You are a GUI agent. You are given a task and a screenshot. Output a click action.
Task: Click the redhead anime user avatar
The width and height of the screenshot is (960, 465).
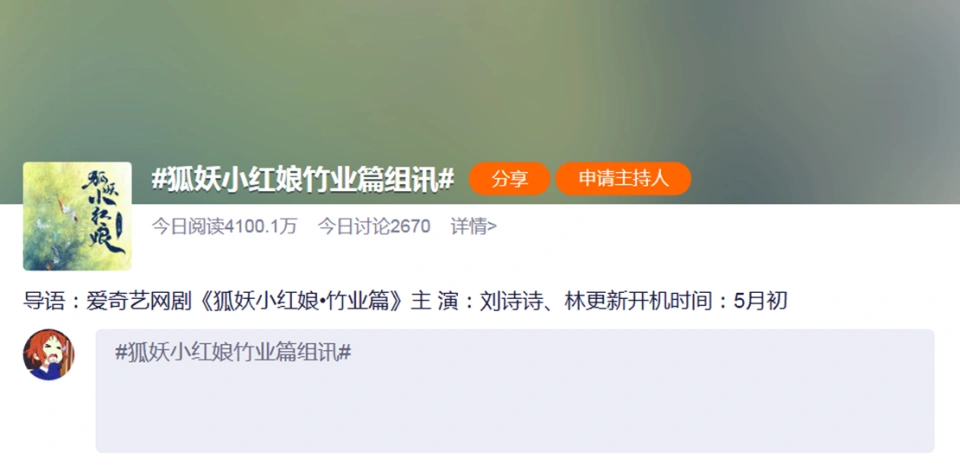[49, 355]
